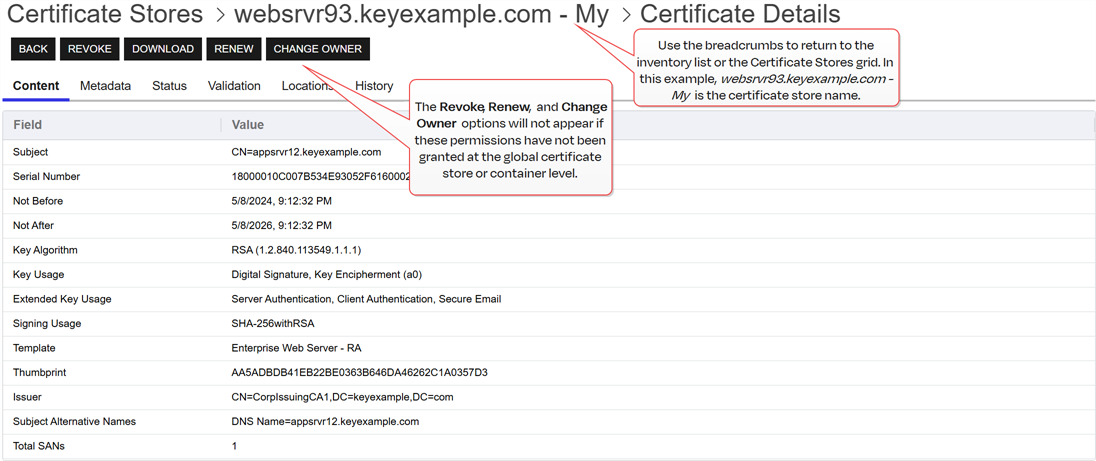The width and height of the screenshot is (1096, 461).
Task: Open the Locations tab
Action: [305, 86]
